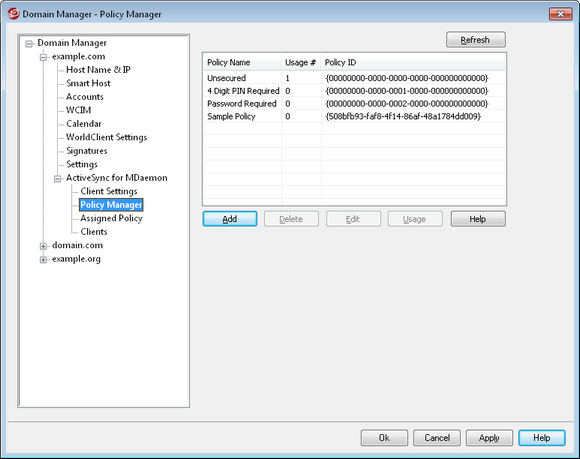The image size is (580, 459).
Task: Click the Refresh button
Action: [x=476, y=40]
